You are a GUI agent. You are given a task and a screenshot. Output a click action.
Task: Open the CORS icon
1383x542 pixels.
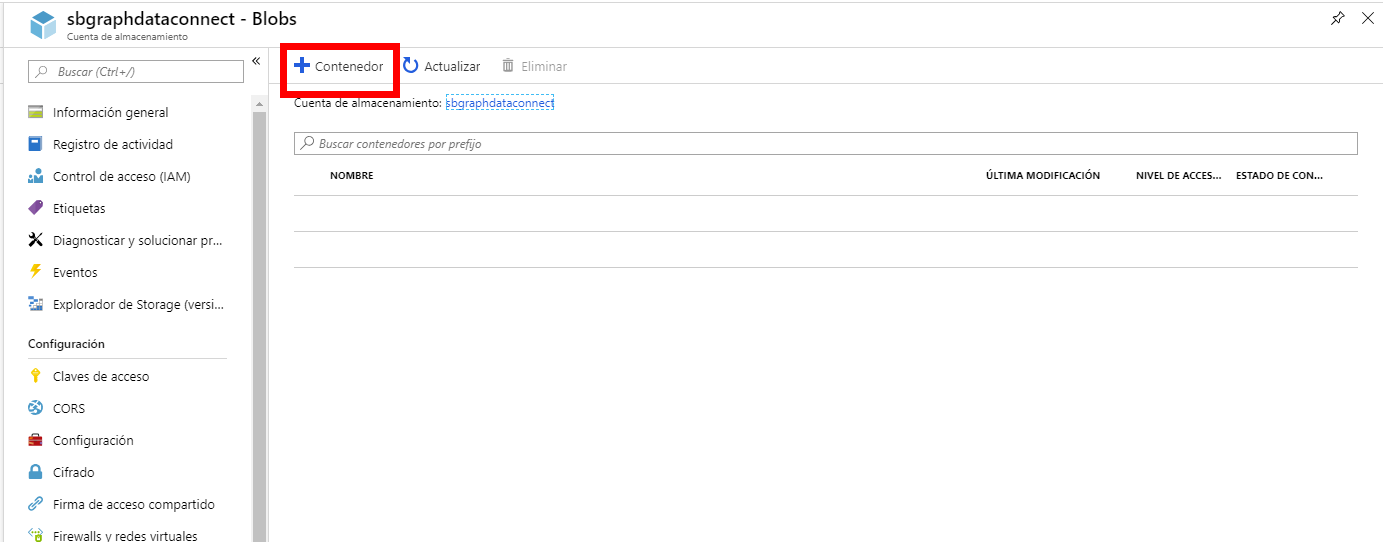coord(36,408)
